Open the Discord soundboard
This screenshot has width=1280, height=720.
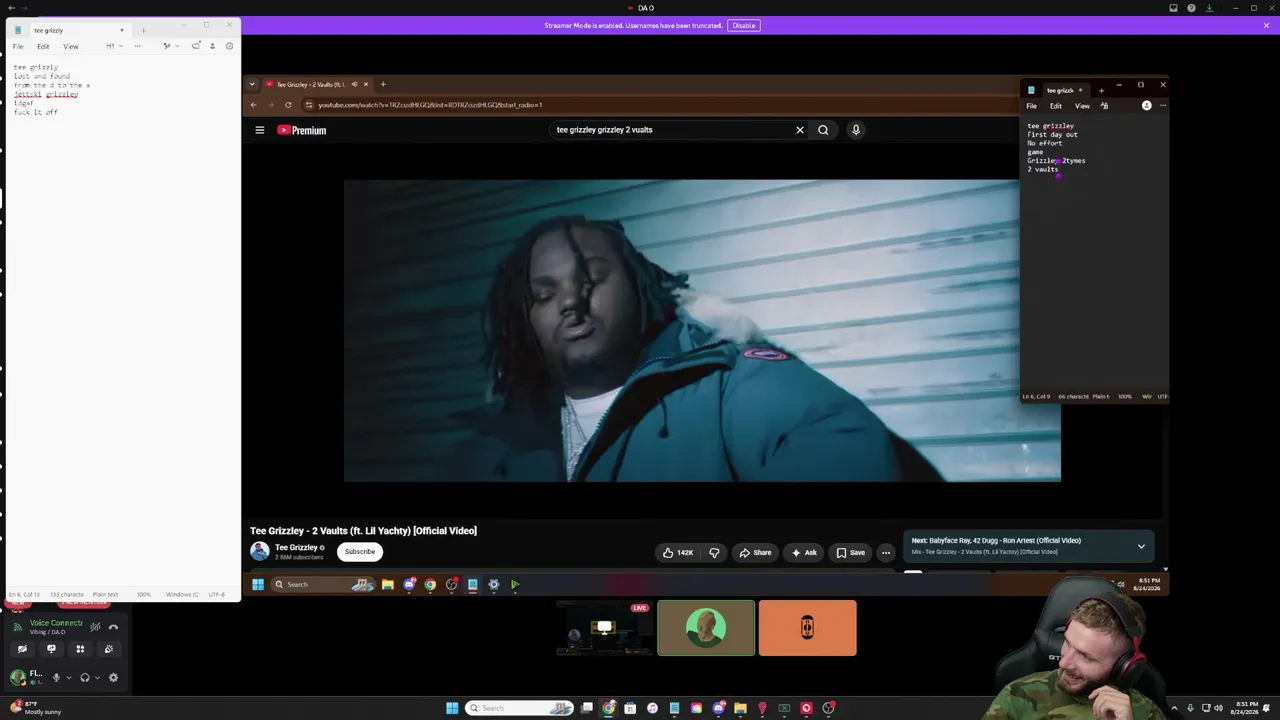tap(109, 649)
